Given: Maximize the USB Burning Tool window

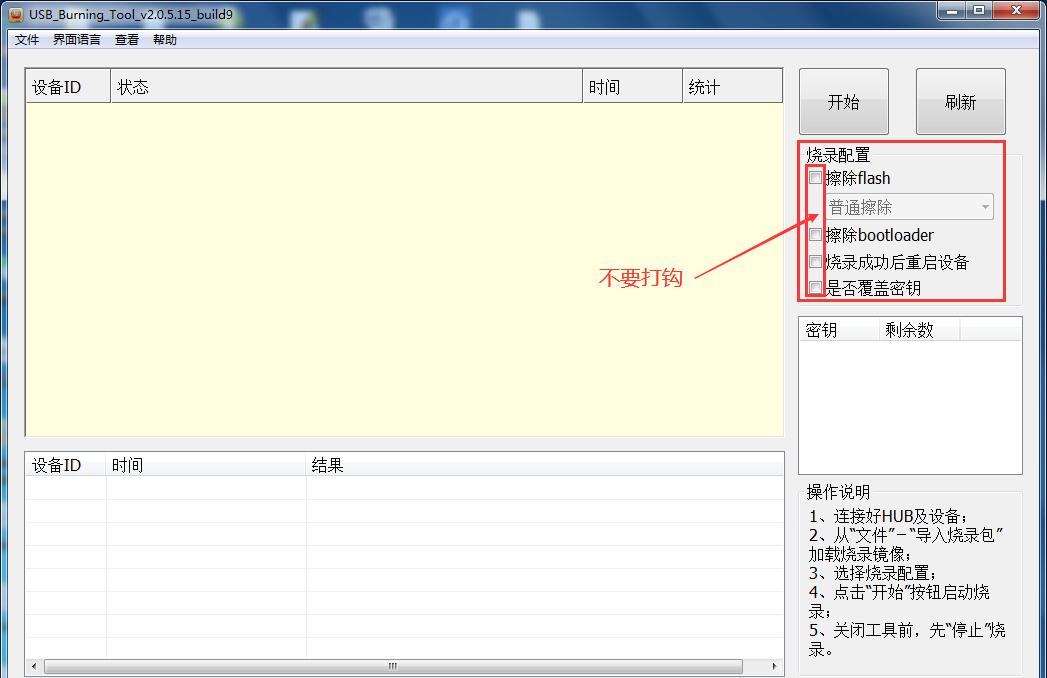Looking at the screenshot, I should (979, 11).
